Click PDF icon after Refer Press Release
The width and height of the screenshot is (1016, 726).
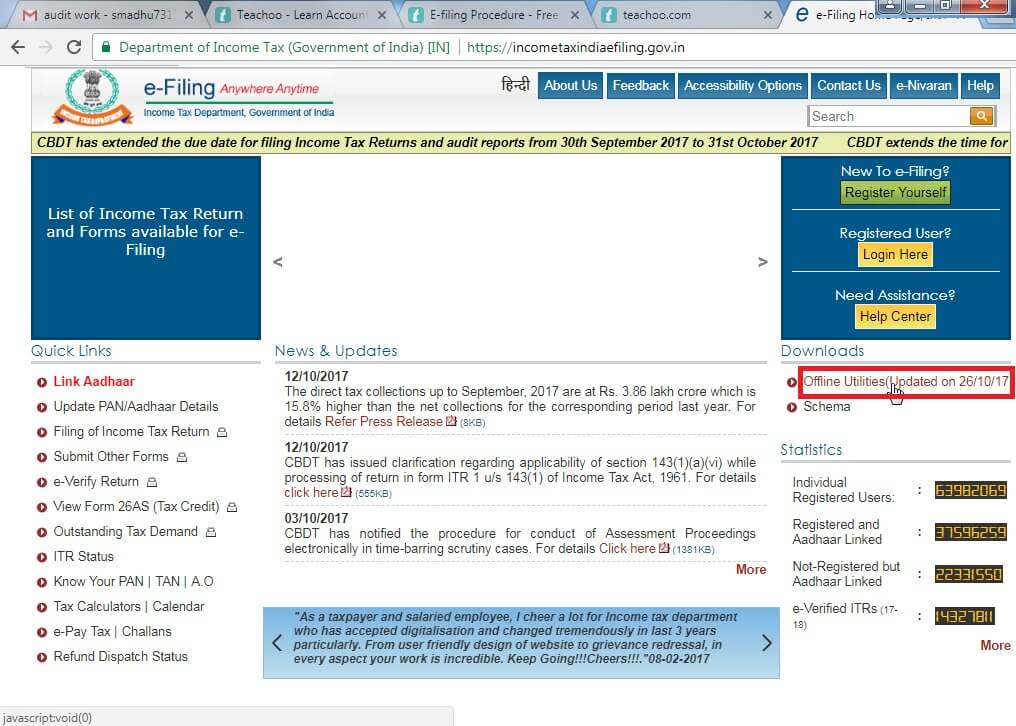click(451, 421)
